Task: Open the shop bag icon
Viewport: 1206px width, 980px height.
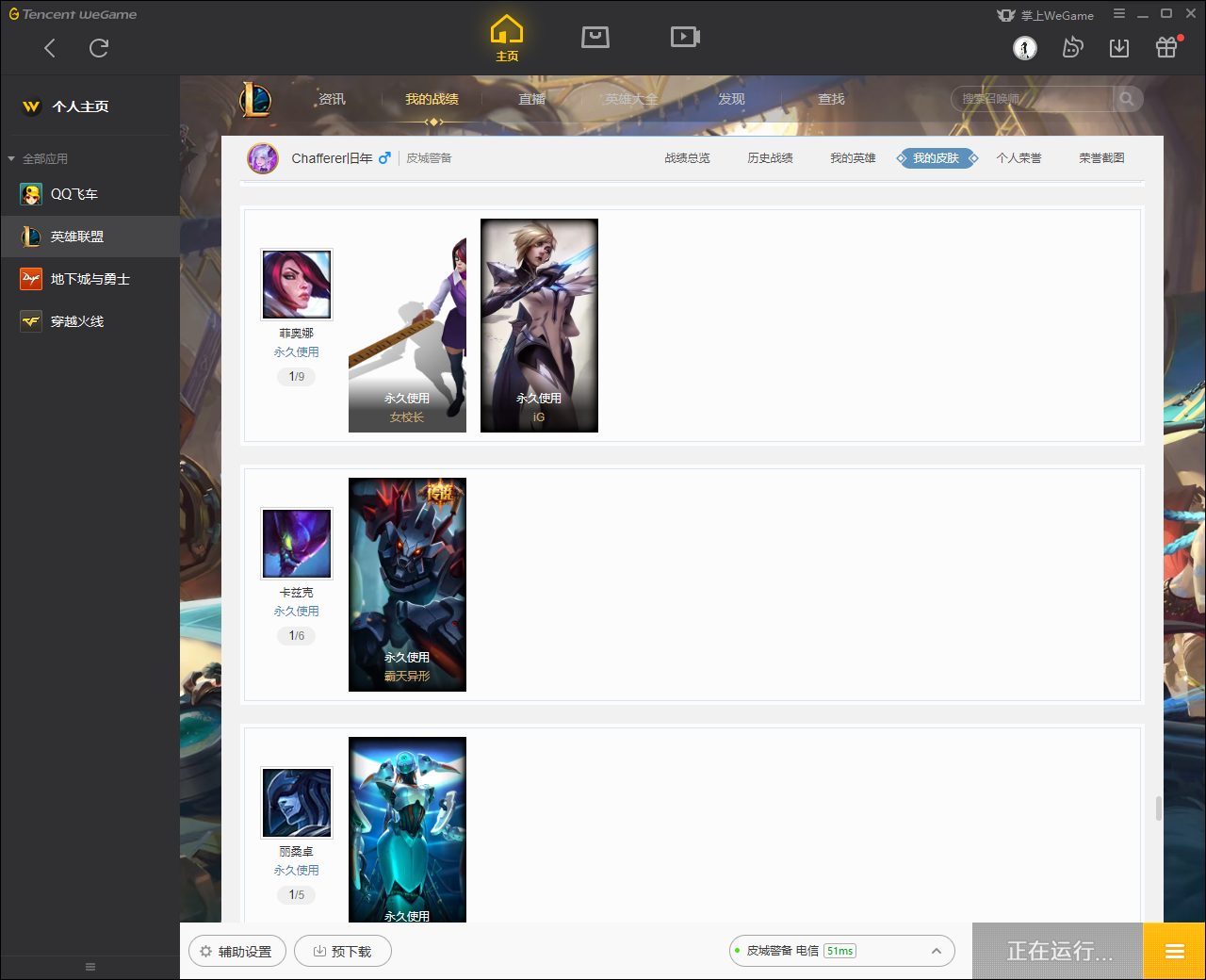Action: tap(595, 37)
